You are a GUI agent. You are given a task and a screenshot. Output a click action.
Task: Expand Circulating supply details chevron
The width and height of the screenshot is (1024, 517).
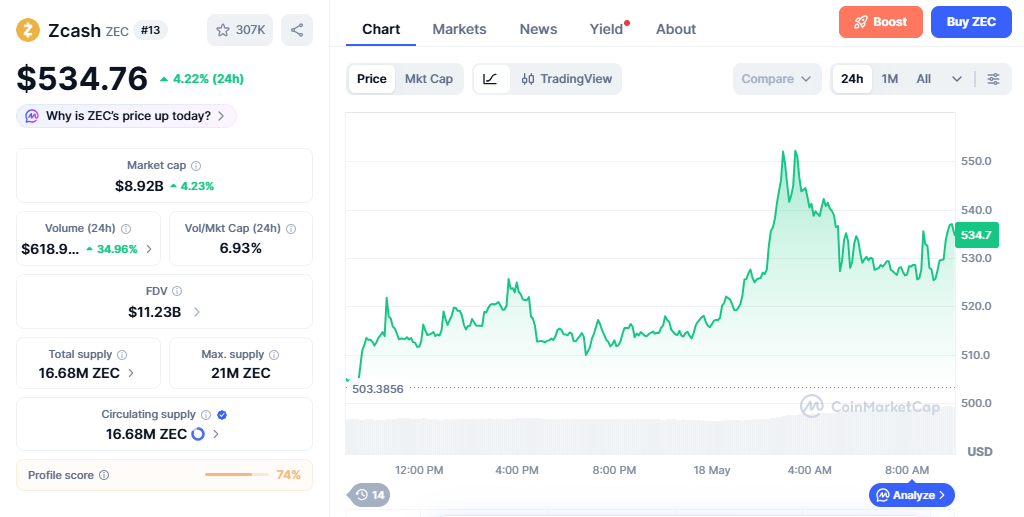pyautogui.click(x=216, y=433)
